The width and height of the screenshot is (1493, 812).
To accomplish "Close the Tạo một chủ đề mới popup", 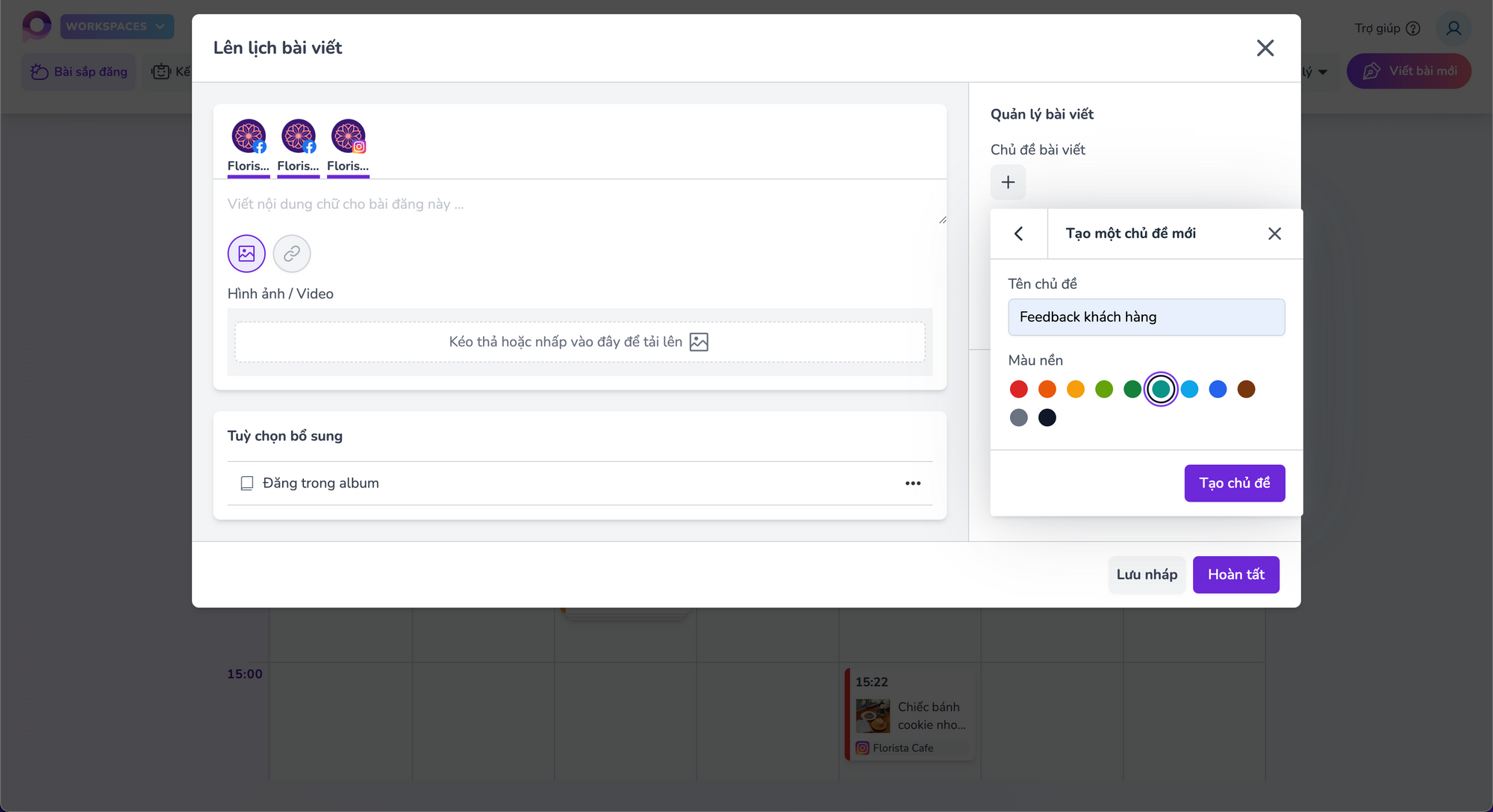I will point(1274,234).
